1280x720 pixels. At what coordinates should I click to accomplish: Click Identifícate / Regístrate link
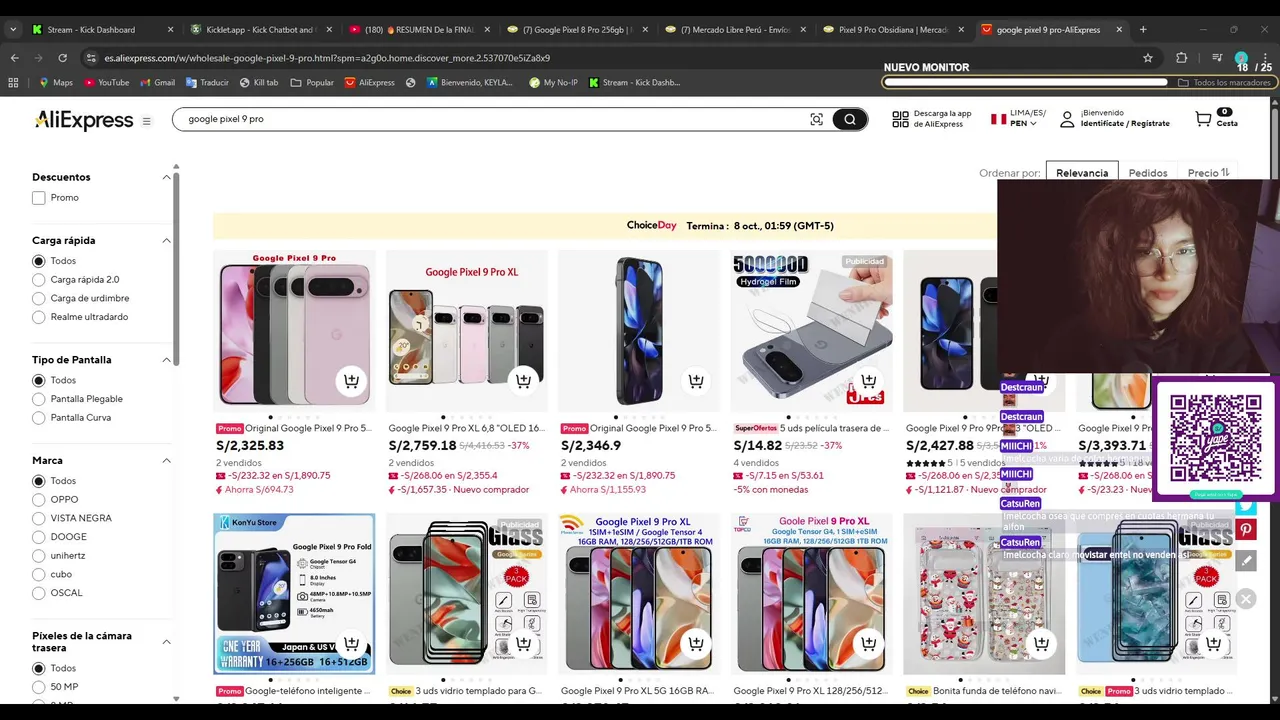pyautogui.click(x=1125, y=123)
